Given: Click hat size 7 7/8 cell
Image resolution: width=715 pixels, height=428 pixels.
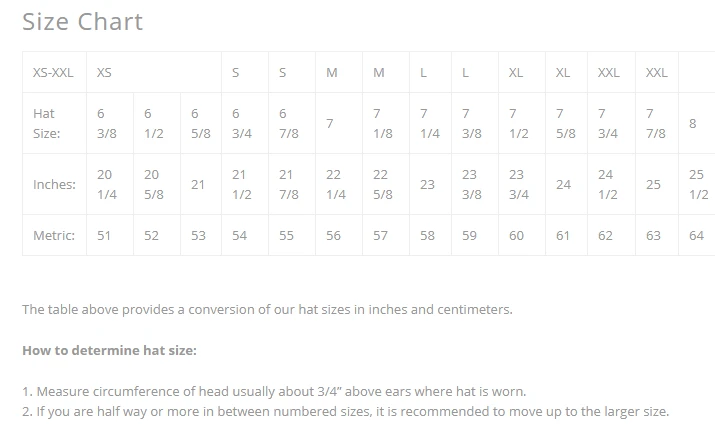Looking at the screenshot, I should click(655, 124).
